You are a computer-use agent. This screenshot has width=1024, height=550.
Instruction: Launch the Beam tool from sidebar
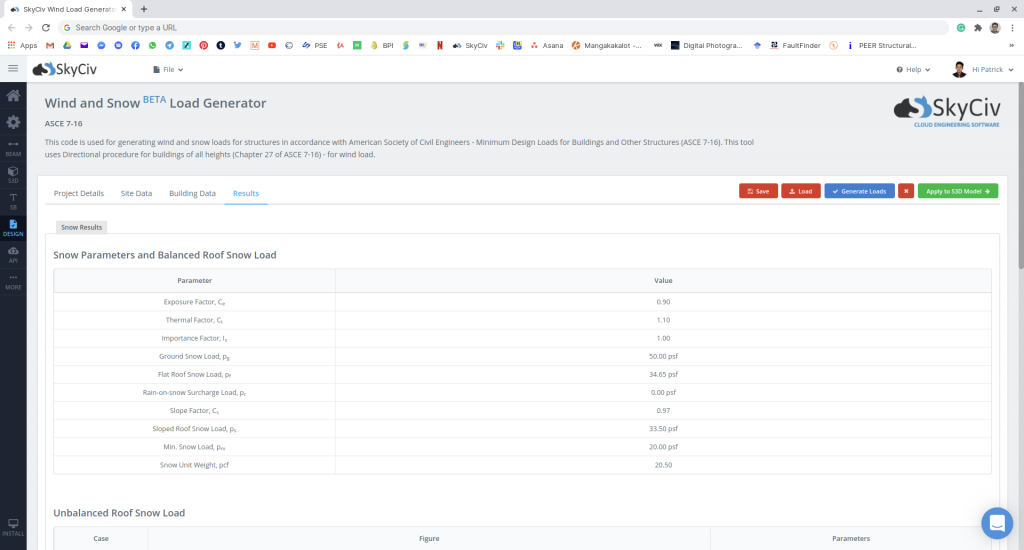tap(13, 149)
